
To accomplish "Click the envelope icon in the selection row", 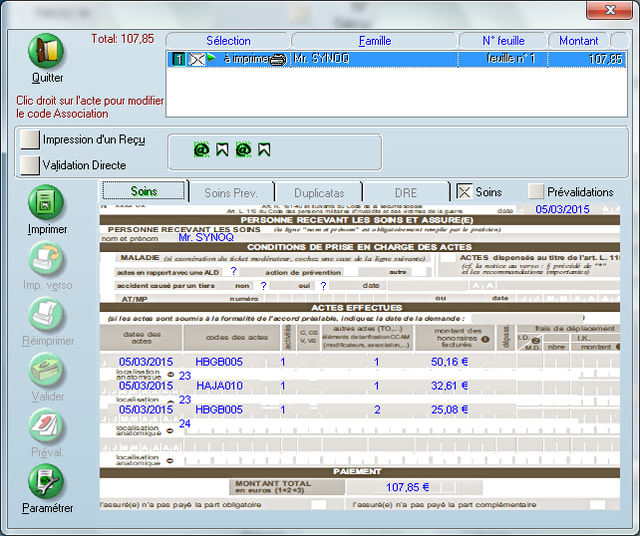I will point(196,59).
